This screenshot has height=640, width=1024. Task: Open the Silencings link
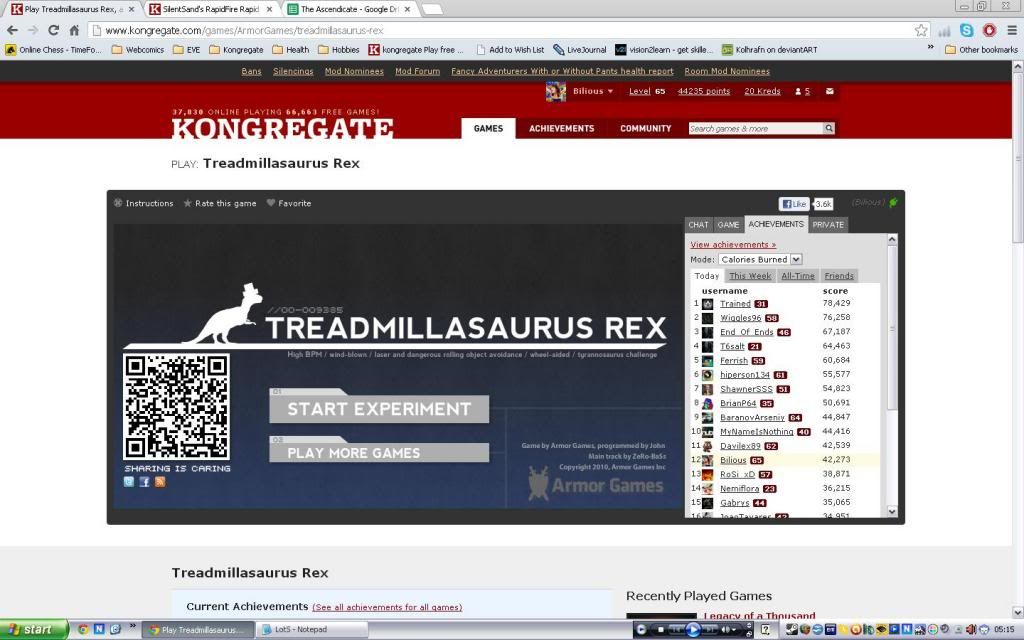pyautogui.click(x=293, y=71)
